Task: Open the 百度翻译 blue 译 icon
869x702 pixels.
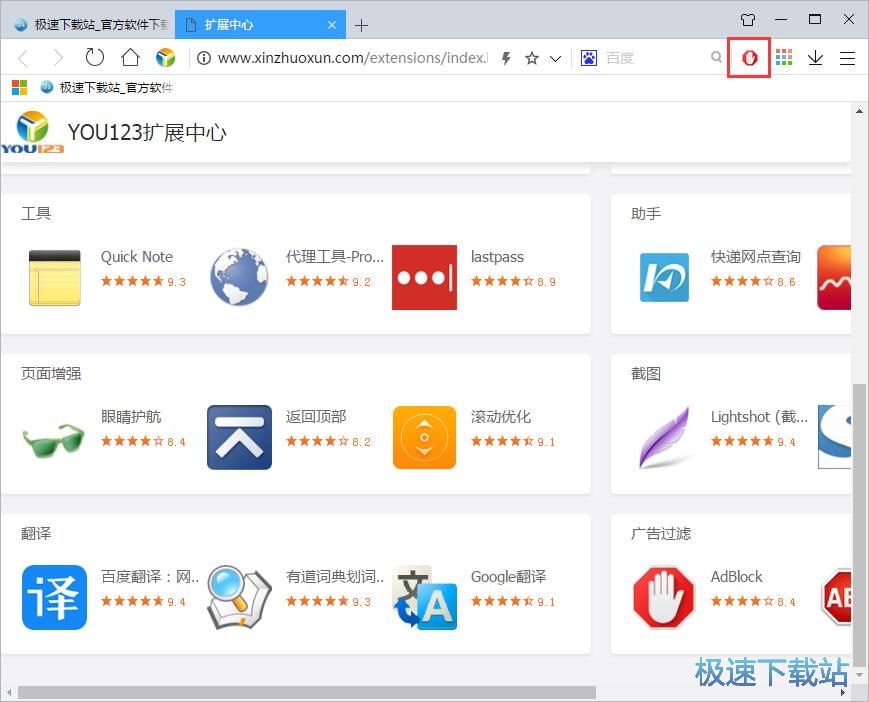Action: tap(54, 597)
